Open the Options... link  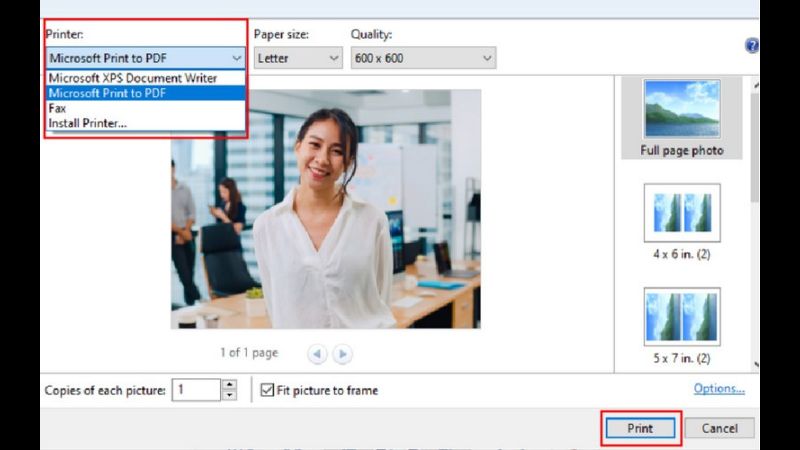[x=719, y=388]
